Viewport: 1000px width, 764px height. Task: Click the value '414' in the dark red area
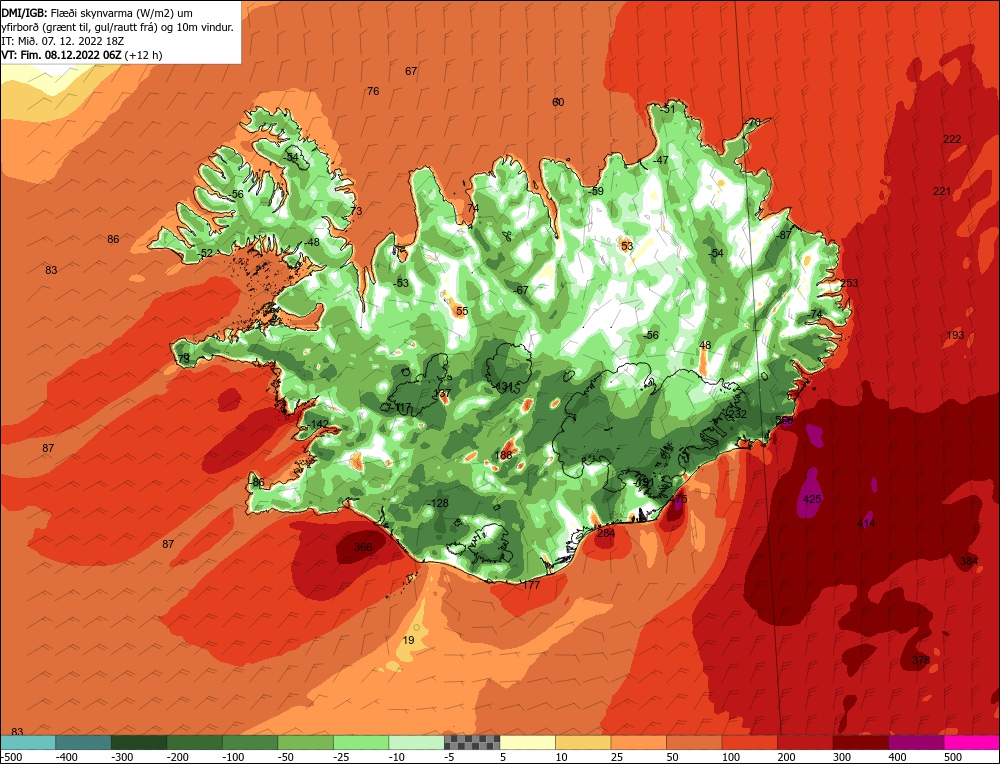pos(866,524)
